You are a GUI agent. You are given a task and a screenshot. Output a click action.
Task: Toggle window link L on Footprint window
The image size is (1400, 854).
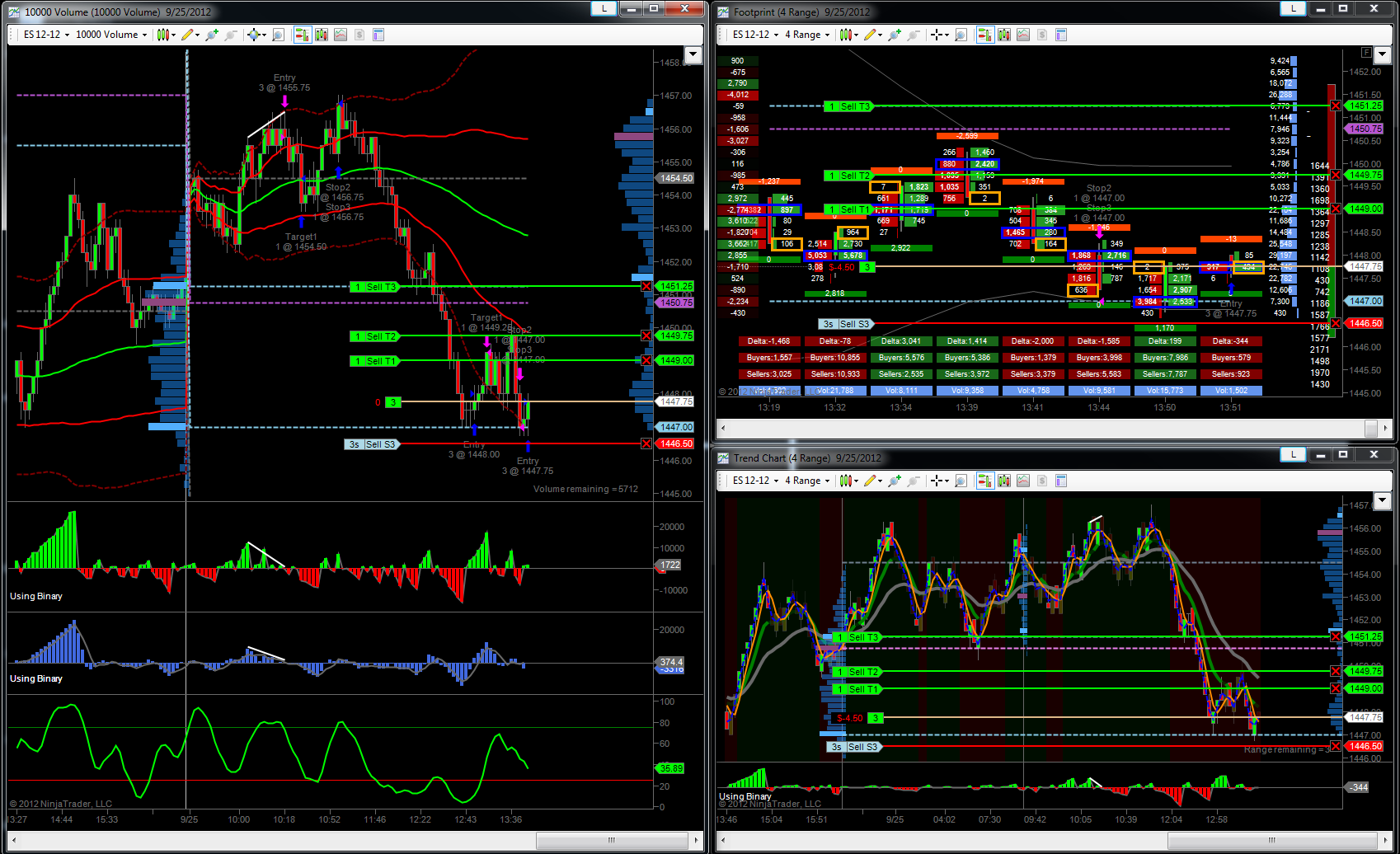click(1293, 8)
